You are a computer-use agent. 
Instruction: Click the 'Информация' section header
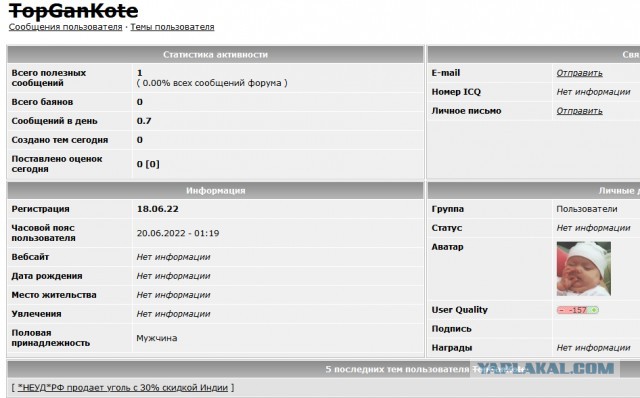point(216,191)
